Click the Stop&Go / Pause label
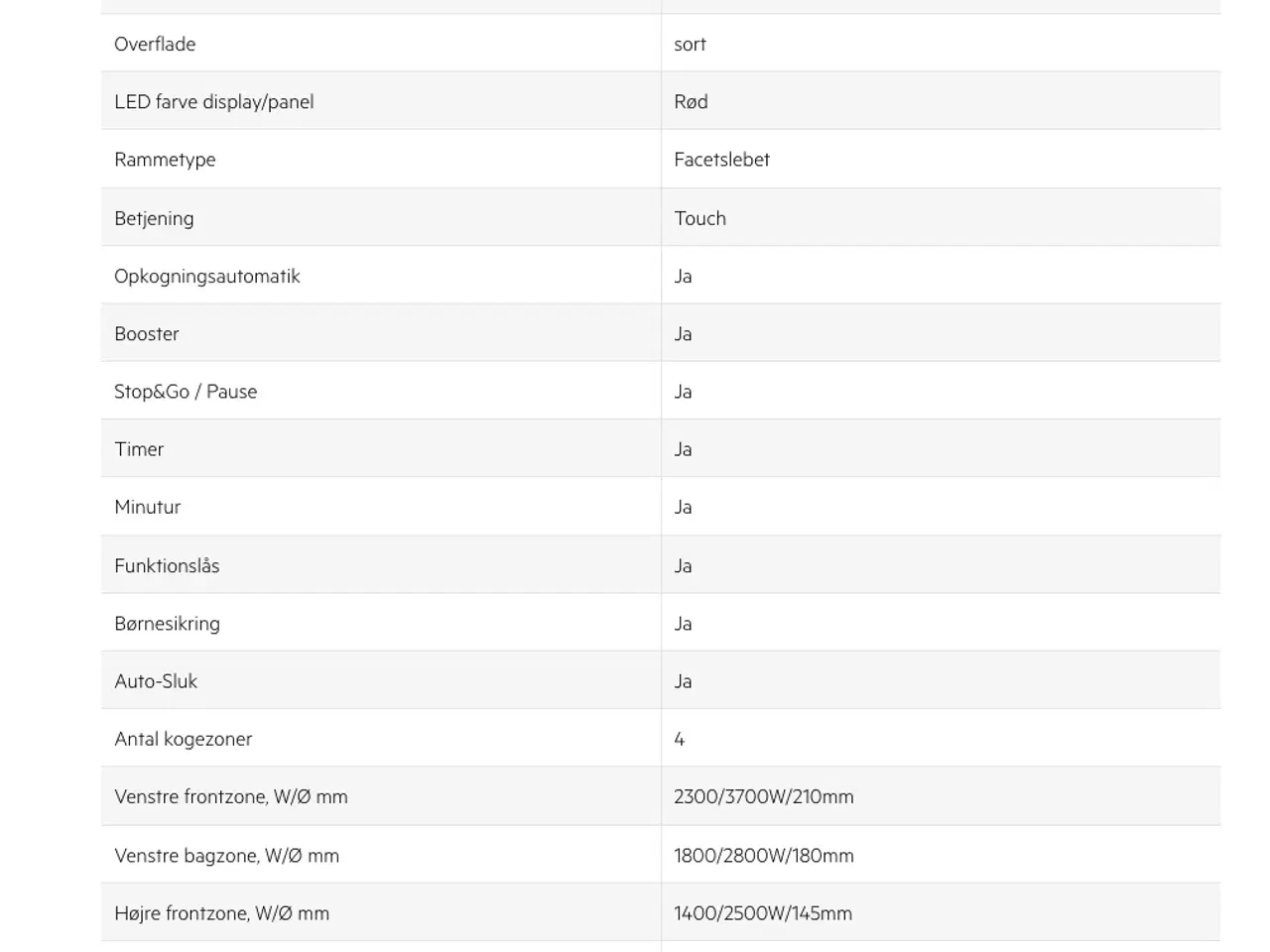The height and width of the screenshot is (952, 1270). tap(186, 392)
